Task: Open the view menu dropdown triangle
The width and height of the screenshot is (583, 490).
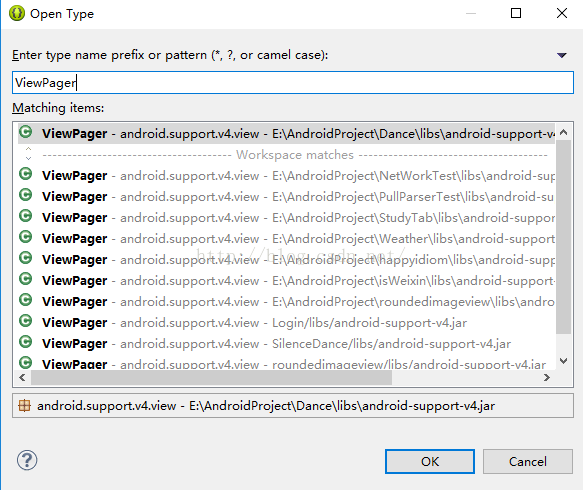Action: (561, 55)
